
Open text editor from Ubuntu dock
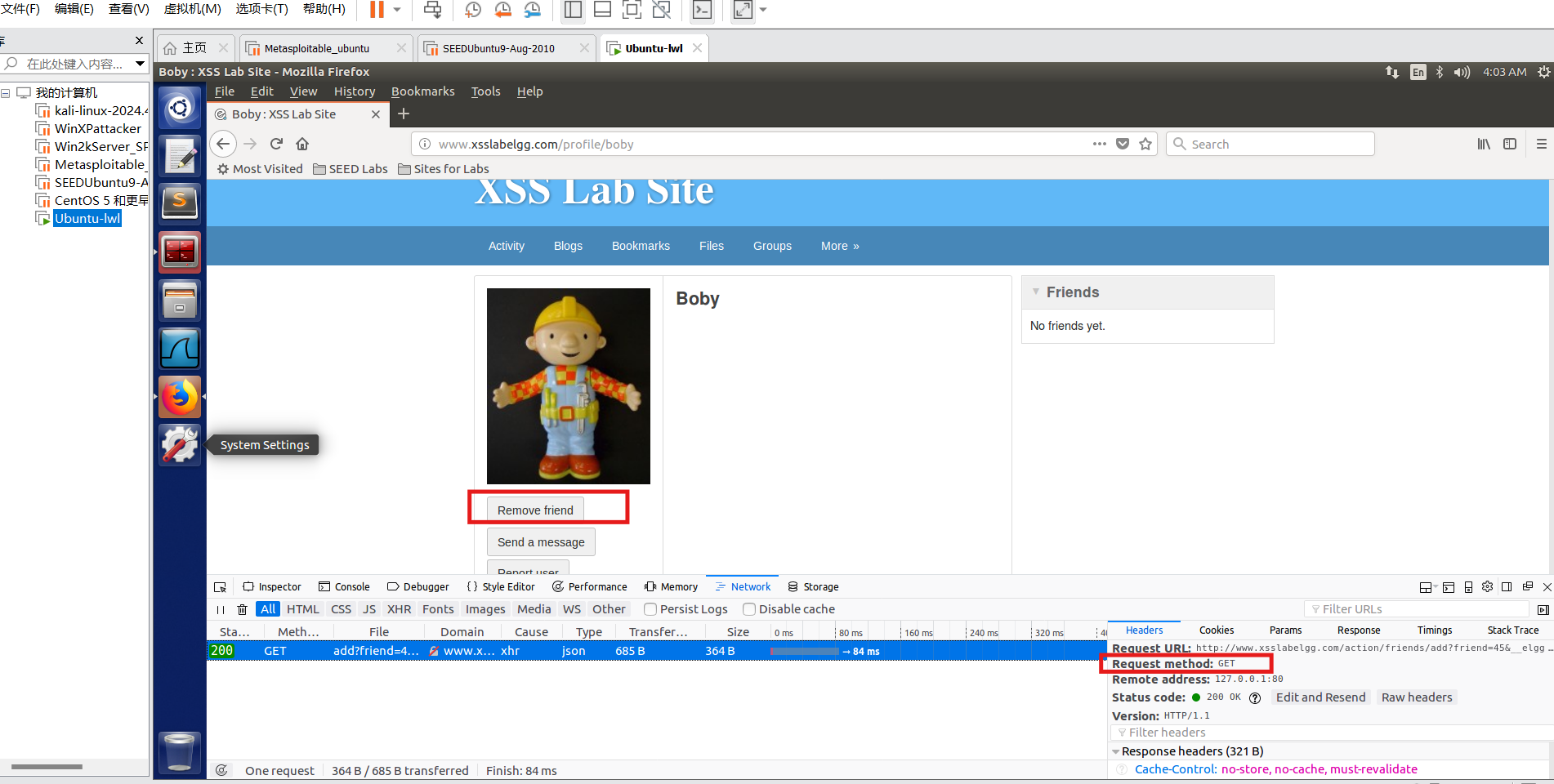point(180,155)
